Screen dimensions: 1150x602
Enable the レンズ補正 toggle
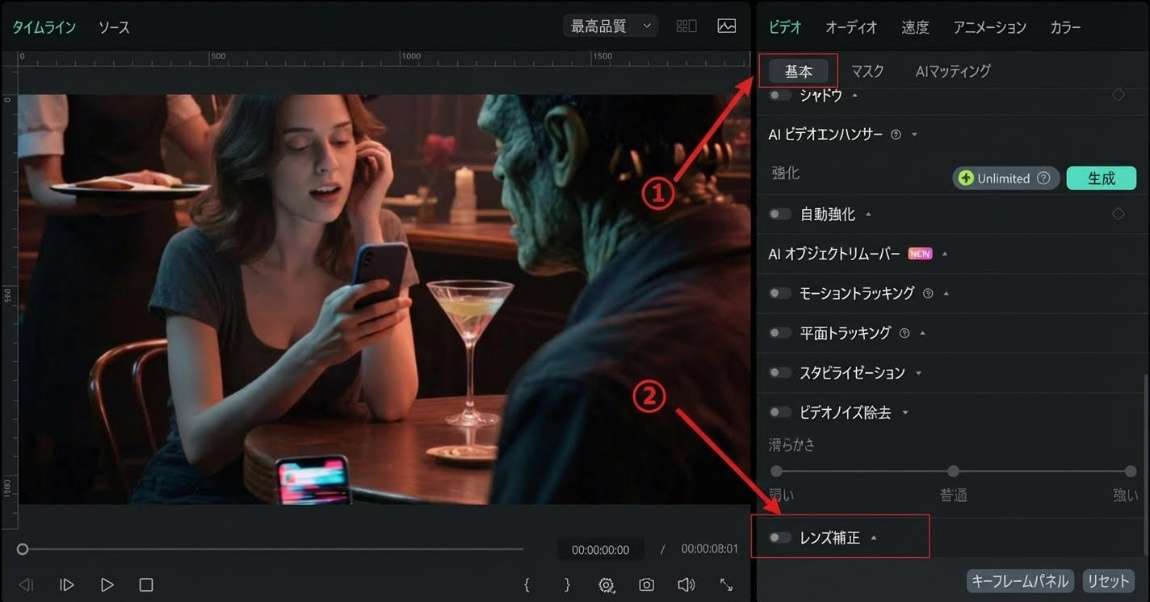[777, 536]
